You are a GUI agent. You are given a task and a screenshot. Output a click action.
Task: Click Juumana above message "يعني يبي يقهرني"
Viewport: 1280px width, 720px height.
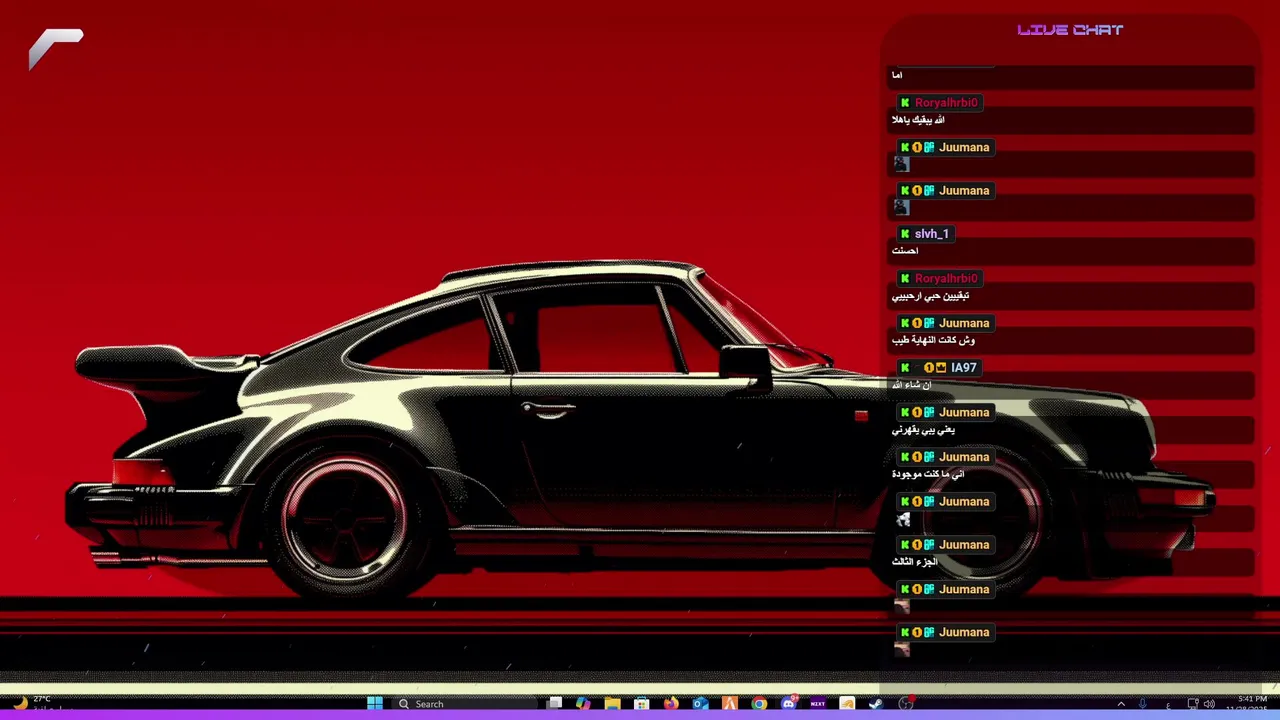964,412
